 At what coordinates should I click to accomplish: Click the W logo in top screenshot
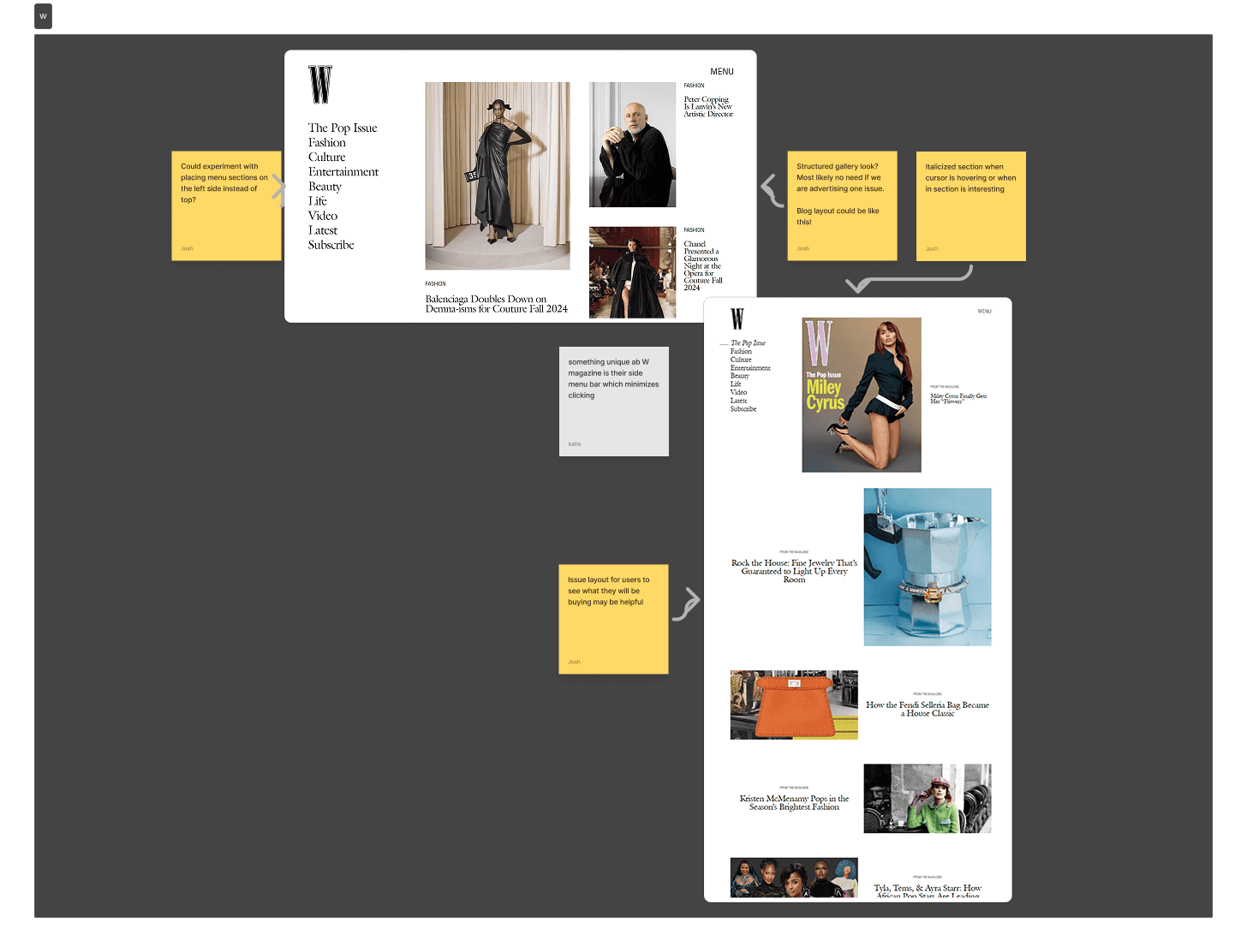coord(320,85)
